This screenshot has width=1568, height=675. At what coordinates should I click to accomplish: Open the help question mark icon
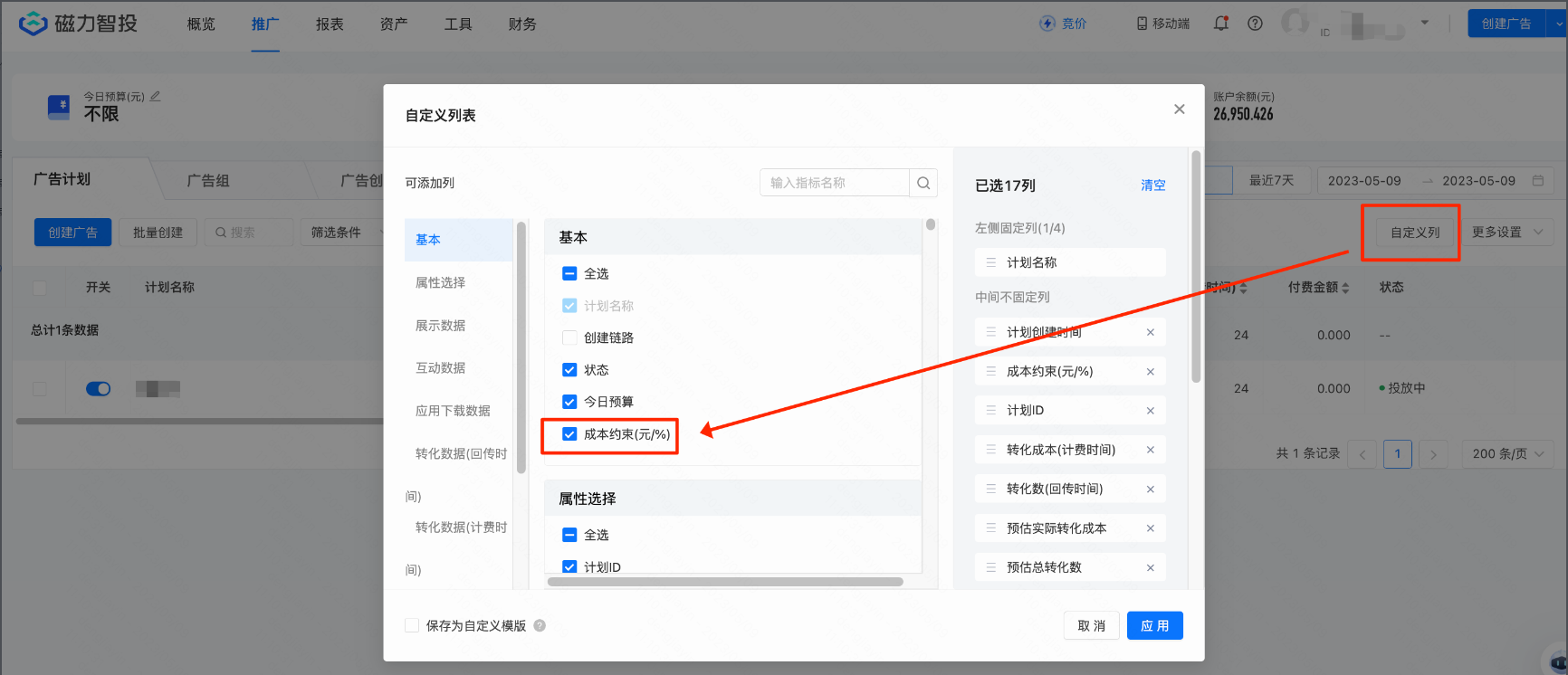pyautogui.click(x=1255, y=24)
